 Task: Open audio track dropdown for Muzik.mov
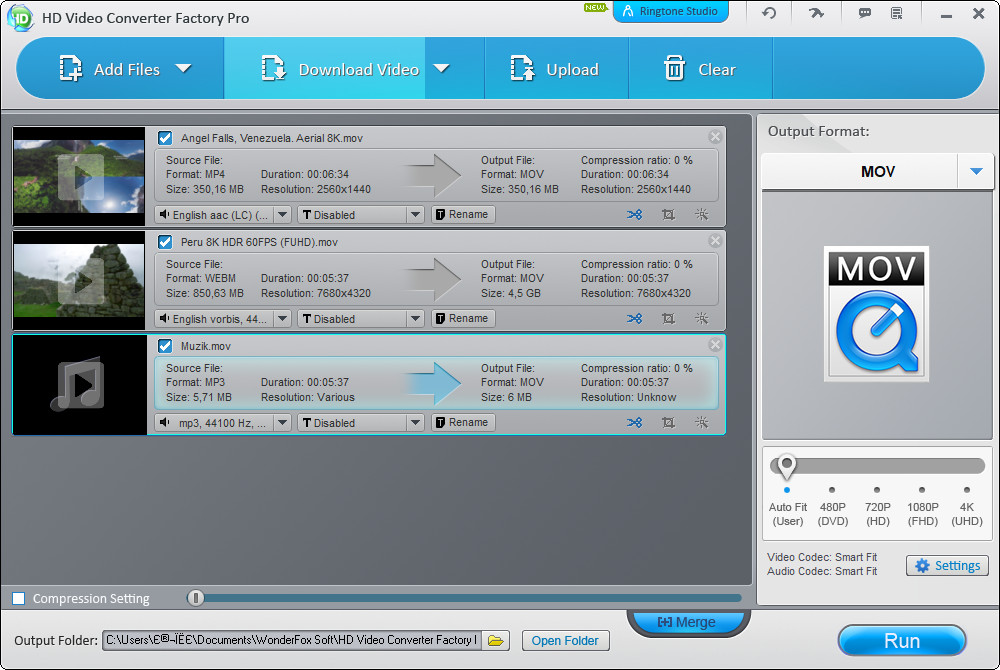click(x=283, y=423)
